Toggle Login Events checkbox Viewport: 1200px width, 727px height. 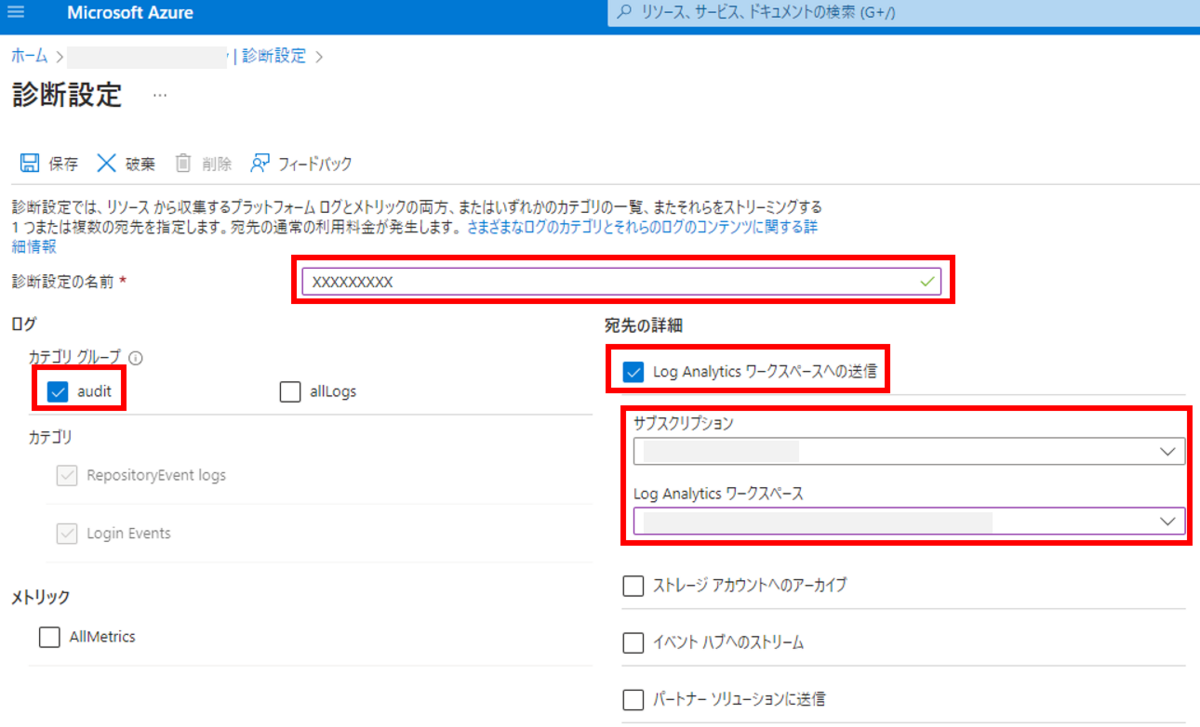click(x=67, y=534)
